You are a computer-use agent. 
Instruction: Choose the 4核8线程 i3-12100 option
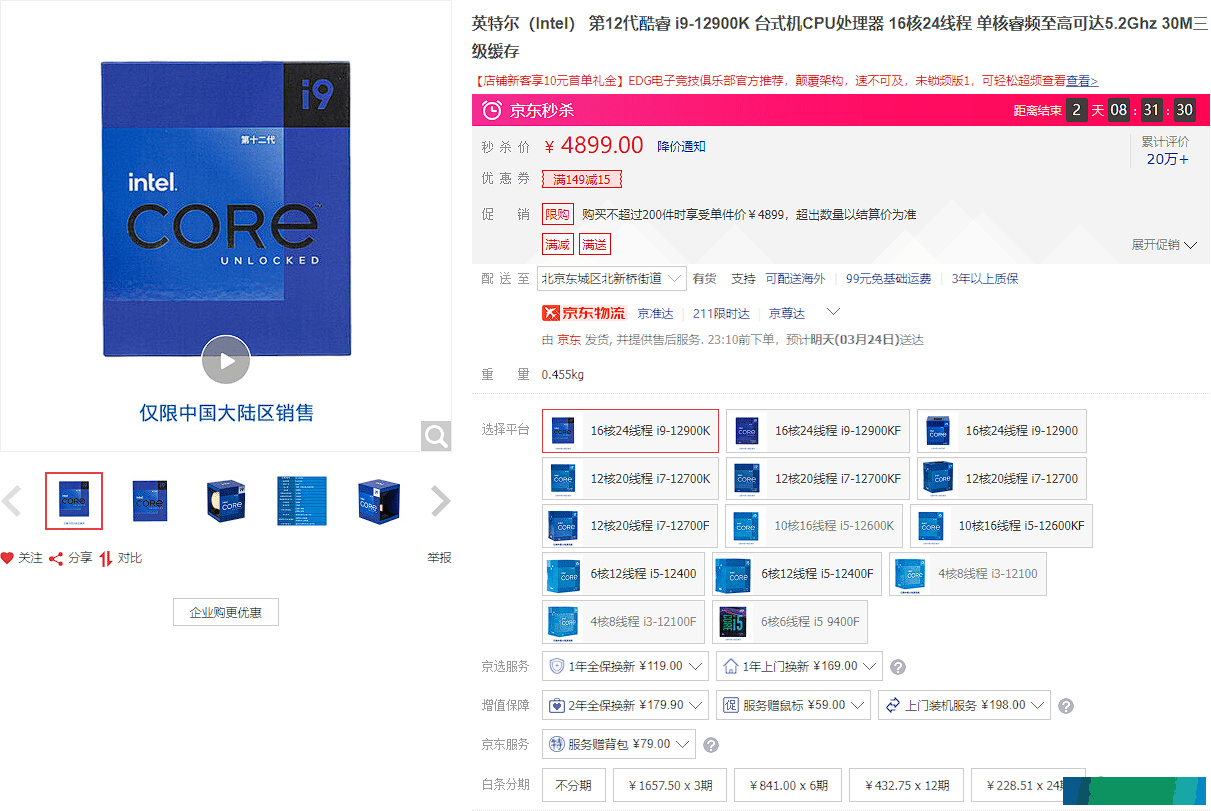coord(968,574)
